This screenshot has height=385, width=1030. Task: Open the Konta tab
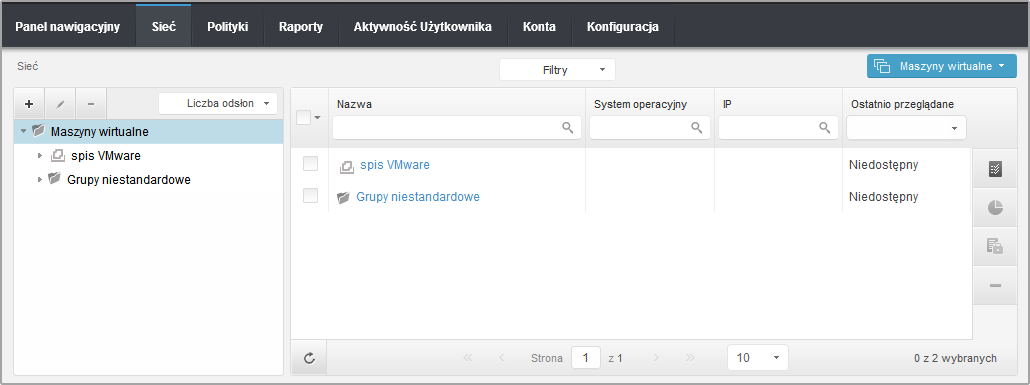[x=539, y=27]
